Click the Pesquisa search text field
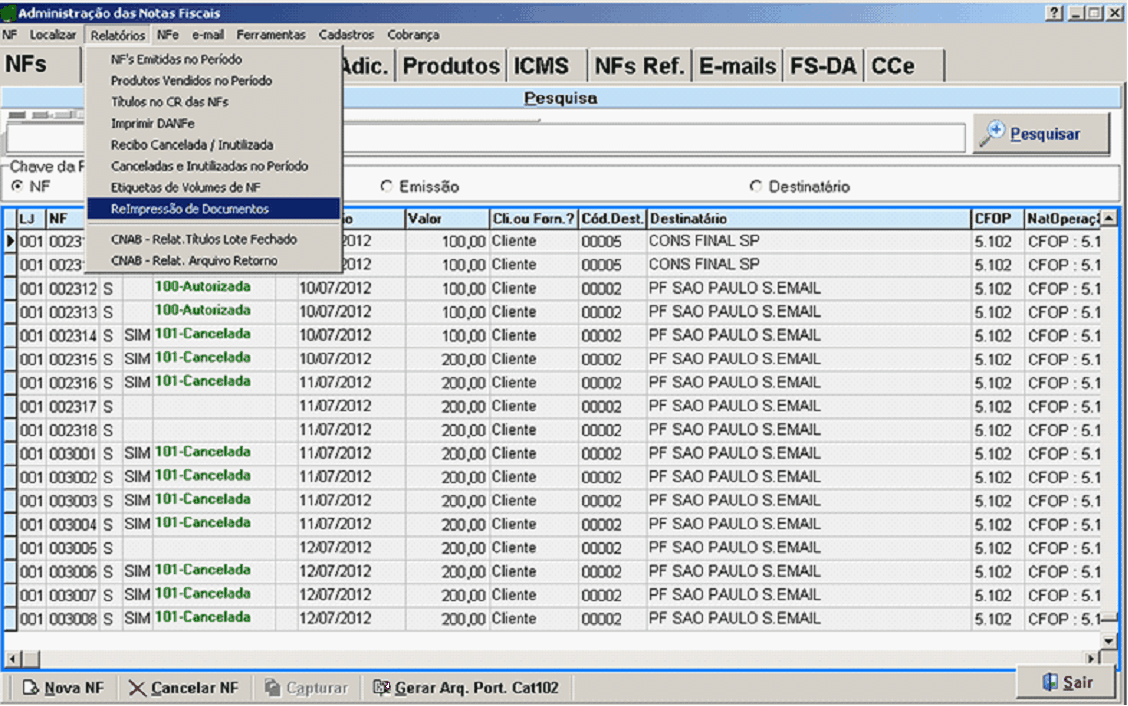This screenshot has height=706, width=1128. tap(650, 138)
